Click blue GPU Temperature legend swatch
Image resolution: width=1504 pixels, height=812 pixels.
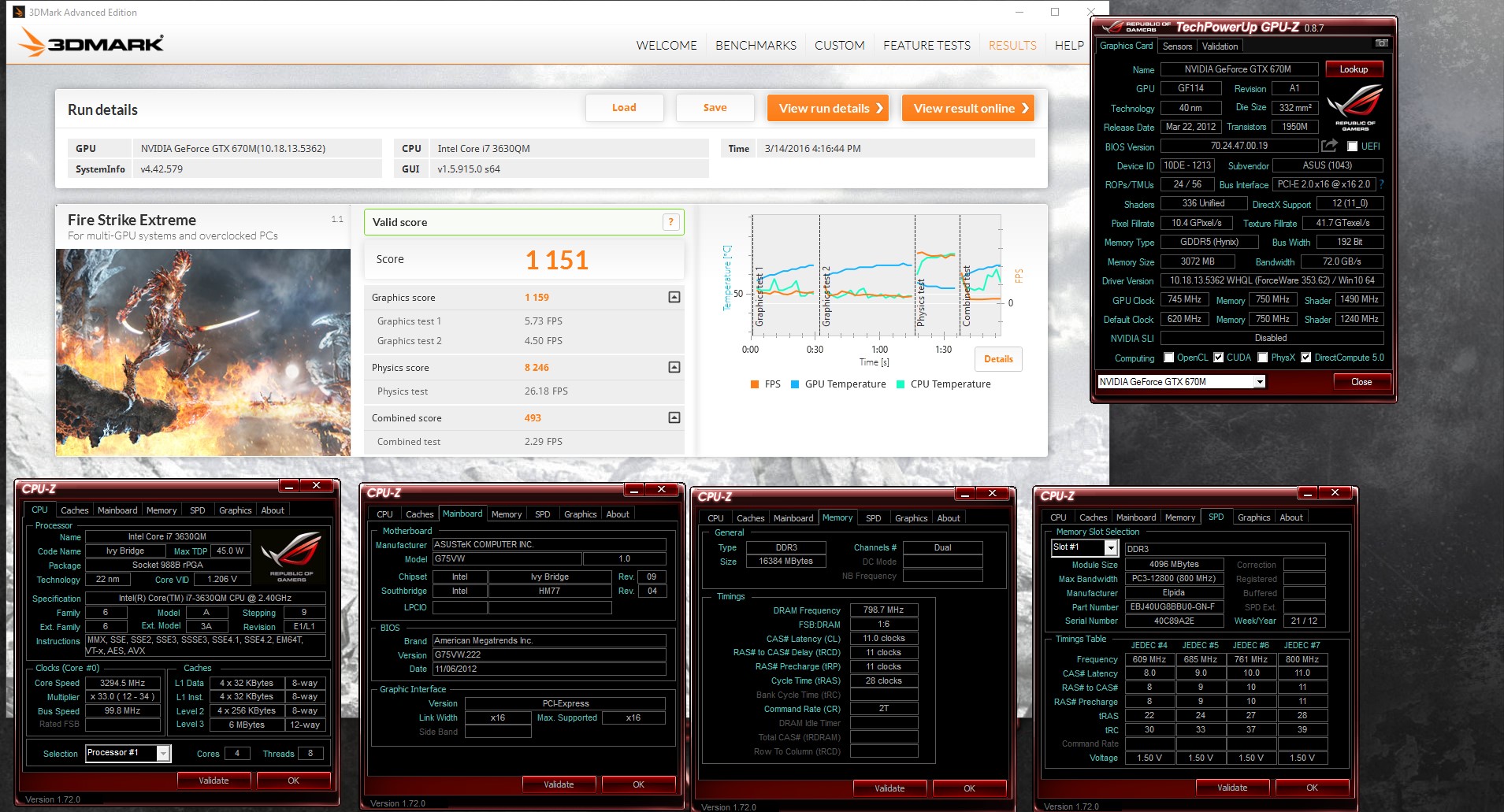point(795,384)
